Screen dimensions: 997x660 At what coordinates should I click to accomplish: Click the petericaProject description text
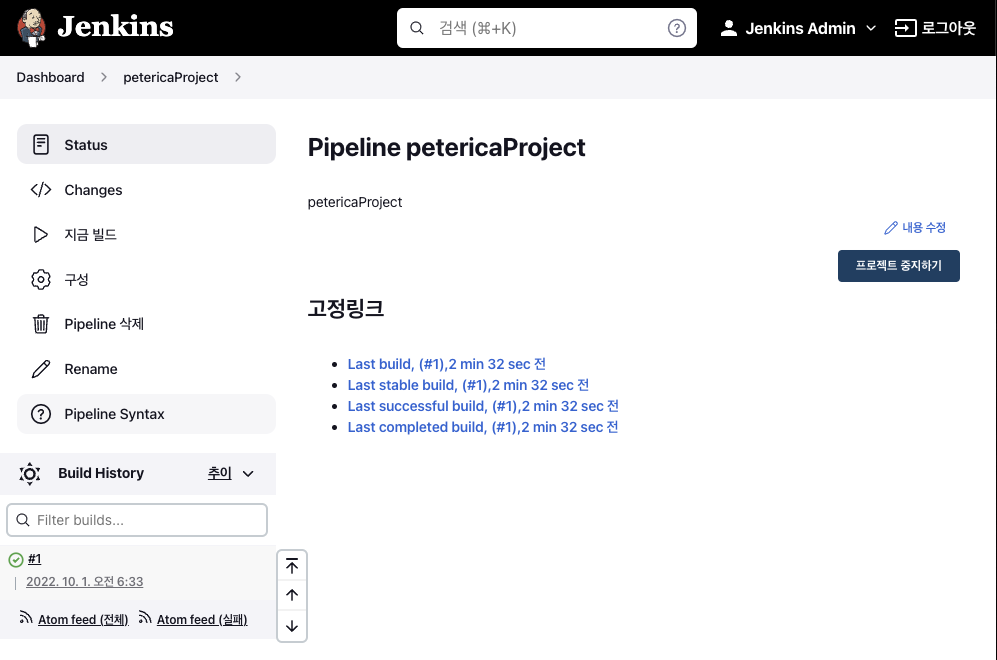point(355,202)
